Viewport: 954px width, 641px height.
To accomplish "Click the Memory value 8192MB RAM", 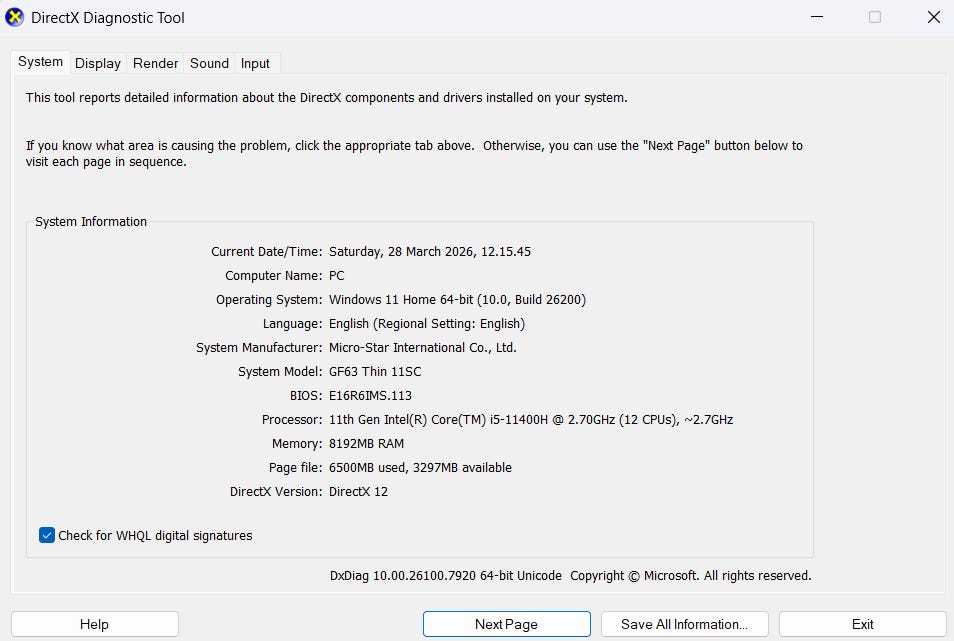I will click(366, 444).
